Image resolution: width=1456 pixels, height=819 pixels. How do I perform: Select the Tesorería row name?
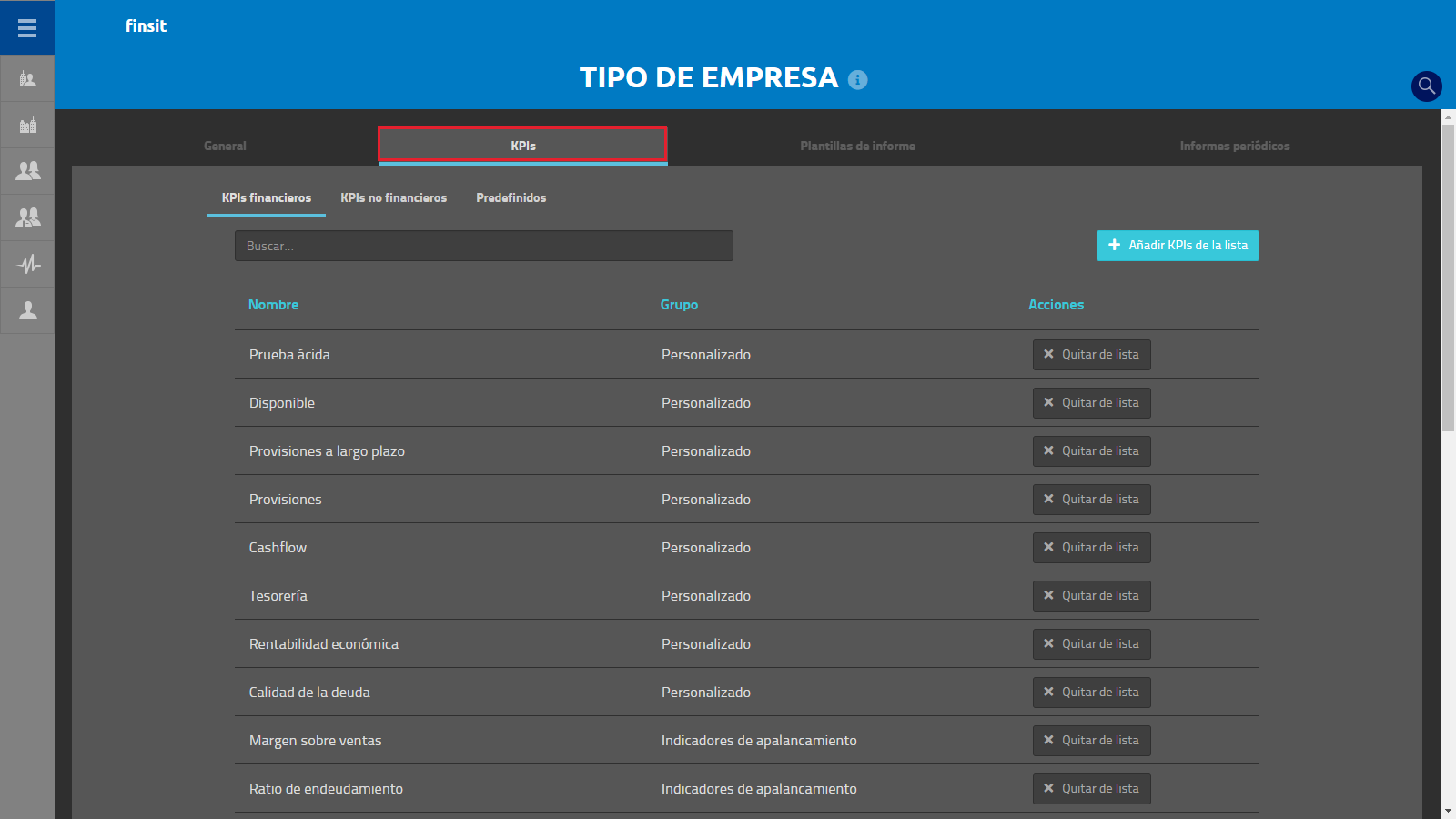[278, 596]
